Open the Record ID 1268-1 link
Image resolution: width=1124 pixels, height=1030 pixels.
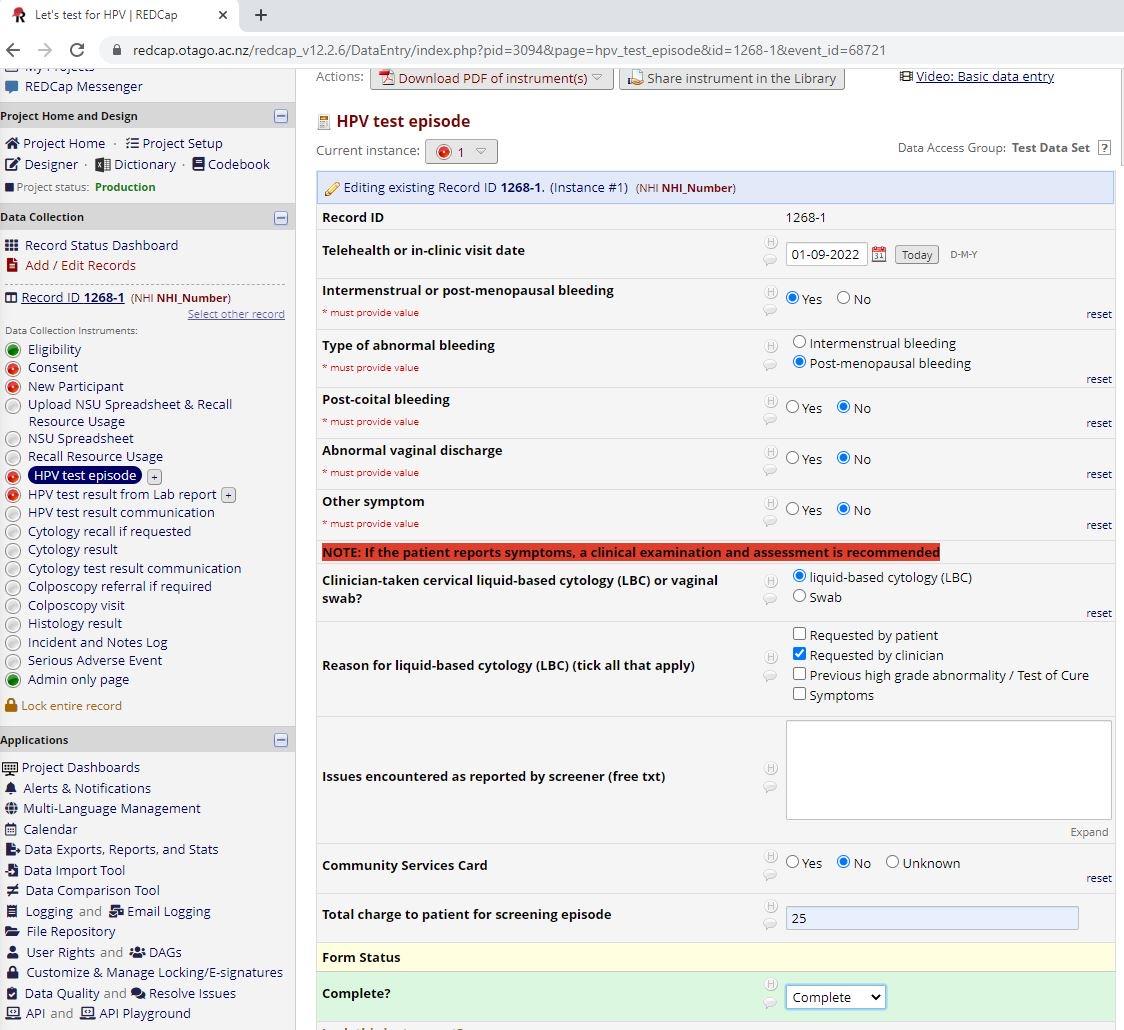tap(72, 297)
